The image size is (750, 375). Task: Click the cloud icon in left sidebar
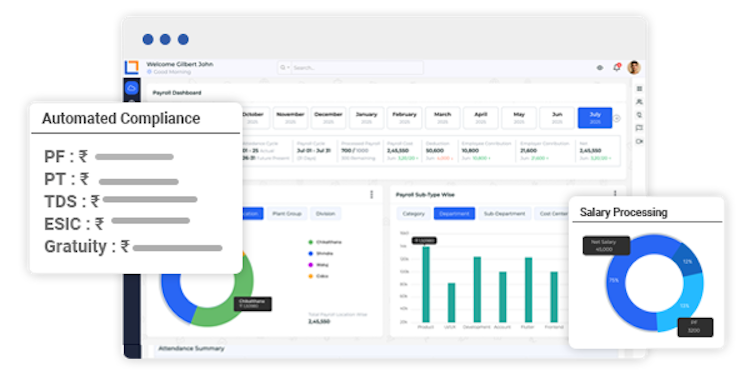click(132, 88)
